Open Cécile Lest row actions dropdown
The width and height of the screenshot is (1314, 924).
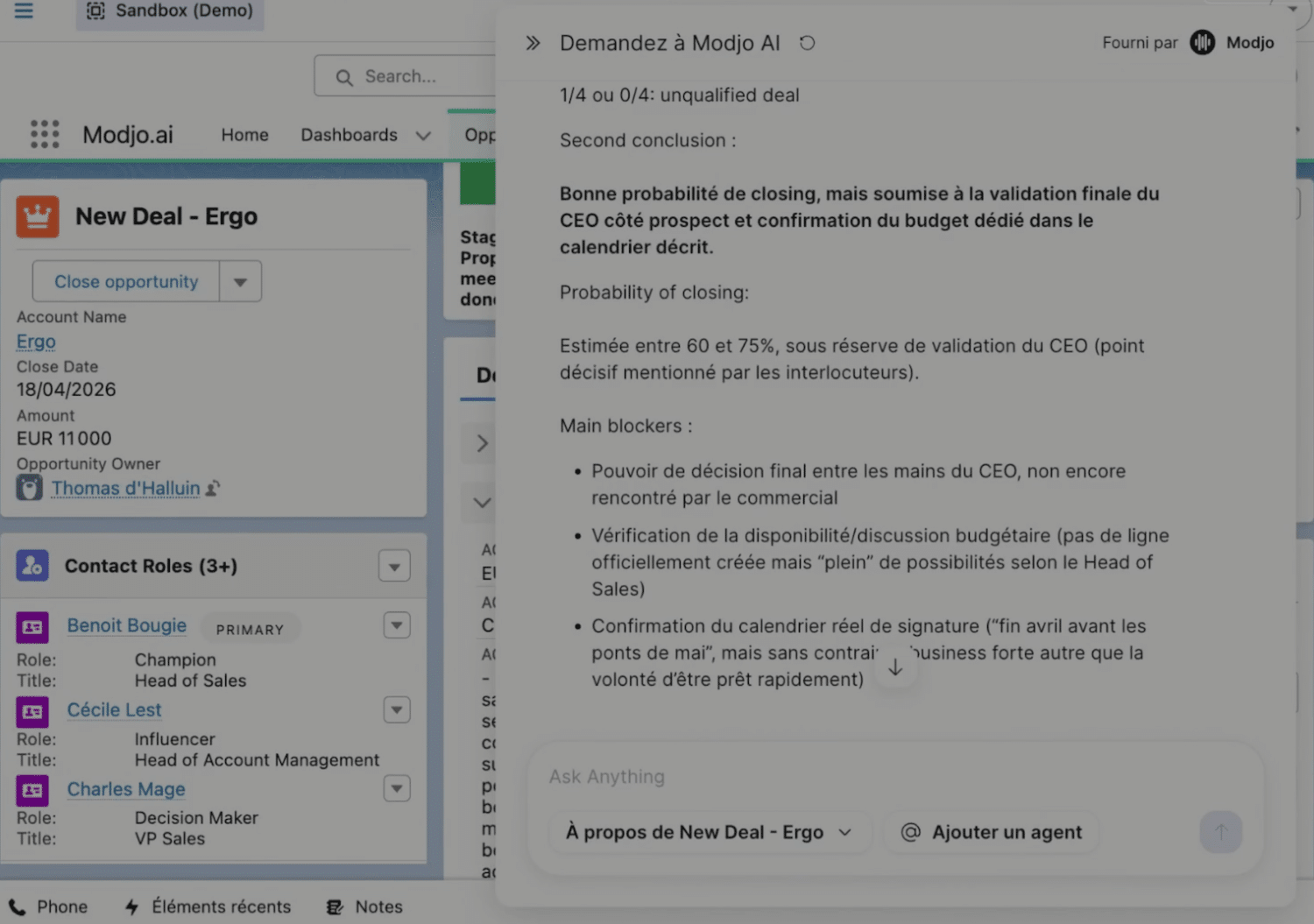[x=397, y=709]
